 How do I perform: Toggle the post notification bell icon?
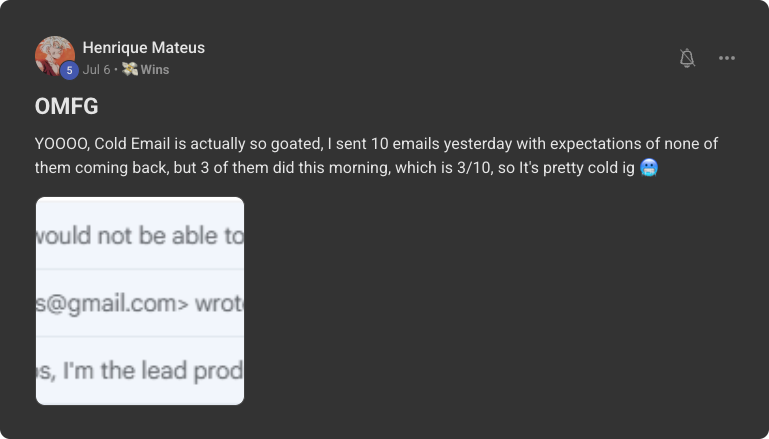687,58
